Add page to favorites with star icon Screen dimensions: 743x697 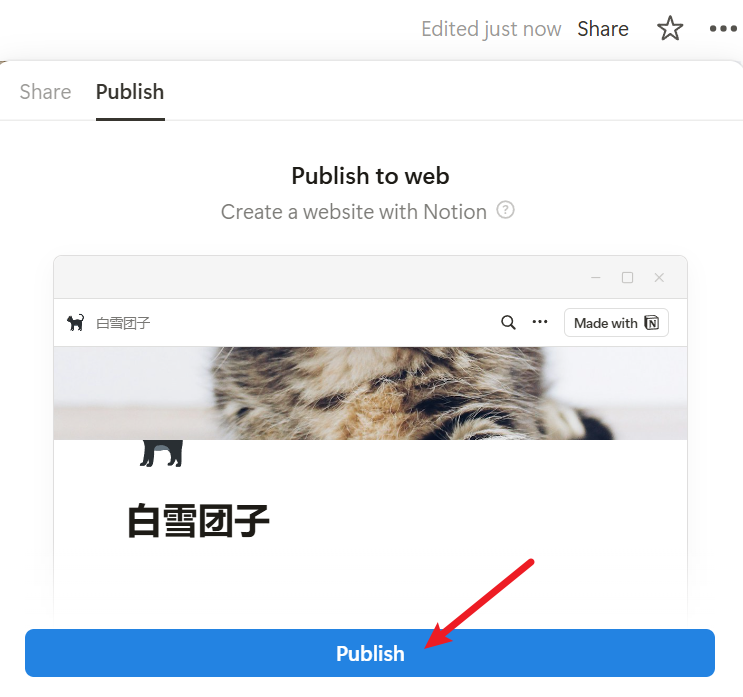[x=670, y=28]
